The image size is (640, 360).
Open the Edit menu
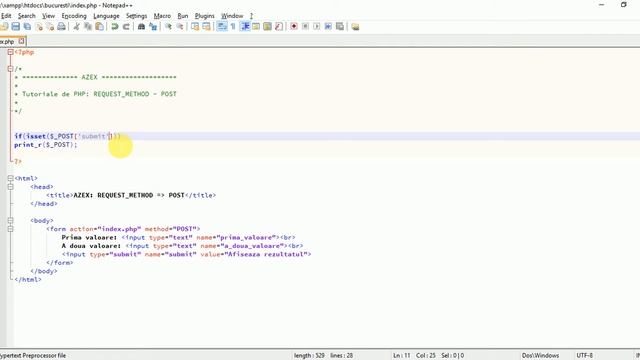click(6, 16)
